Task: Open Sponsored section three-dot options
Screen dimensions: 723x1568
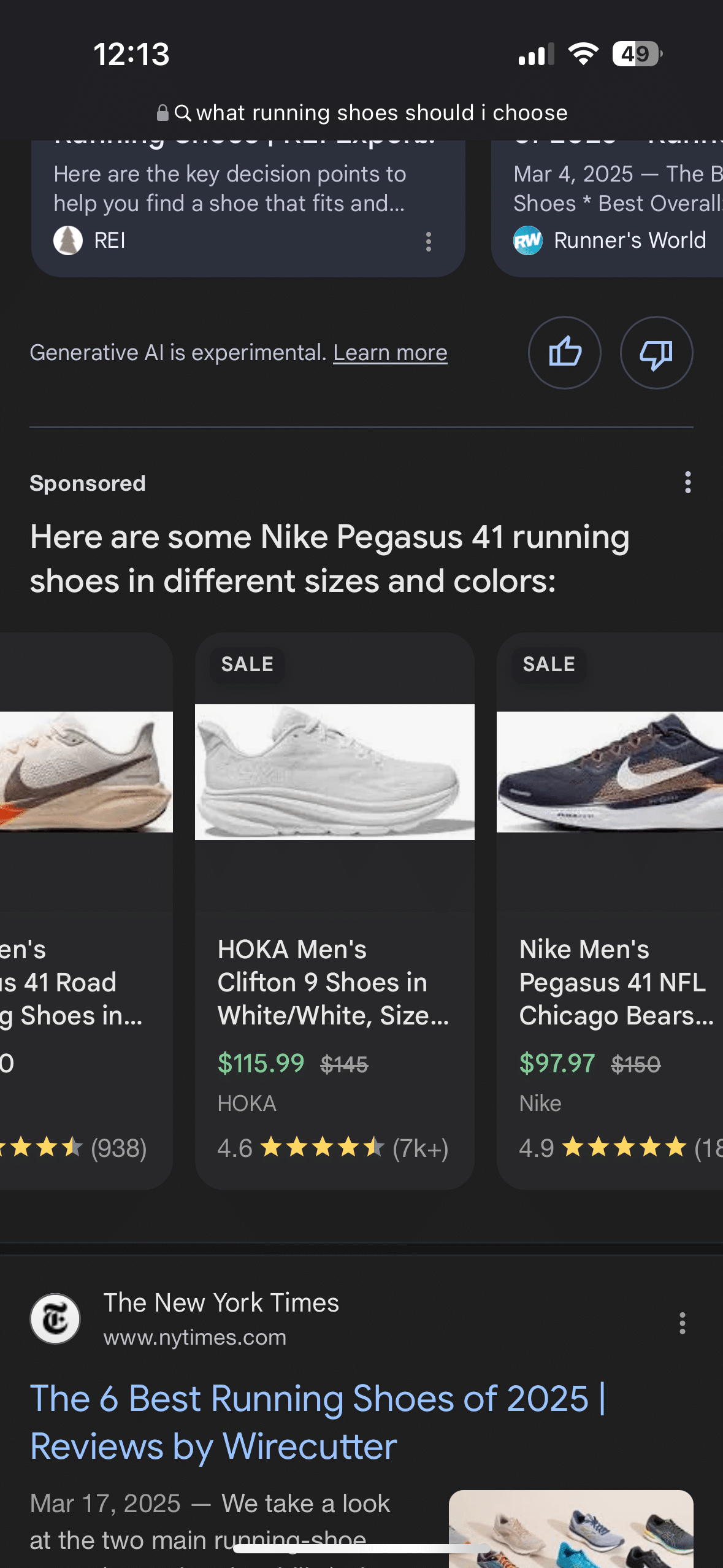Action: point(687,483)
